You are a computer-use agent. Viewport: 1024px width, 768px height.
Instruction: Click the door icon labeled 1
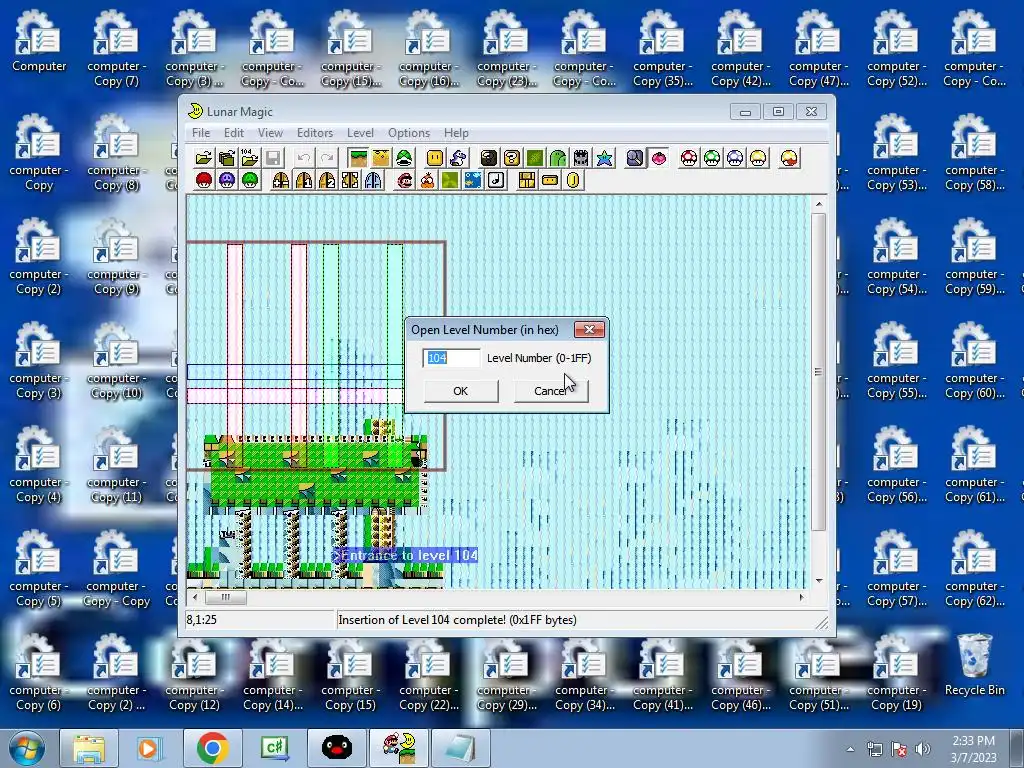pos(304,180)
